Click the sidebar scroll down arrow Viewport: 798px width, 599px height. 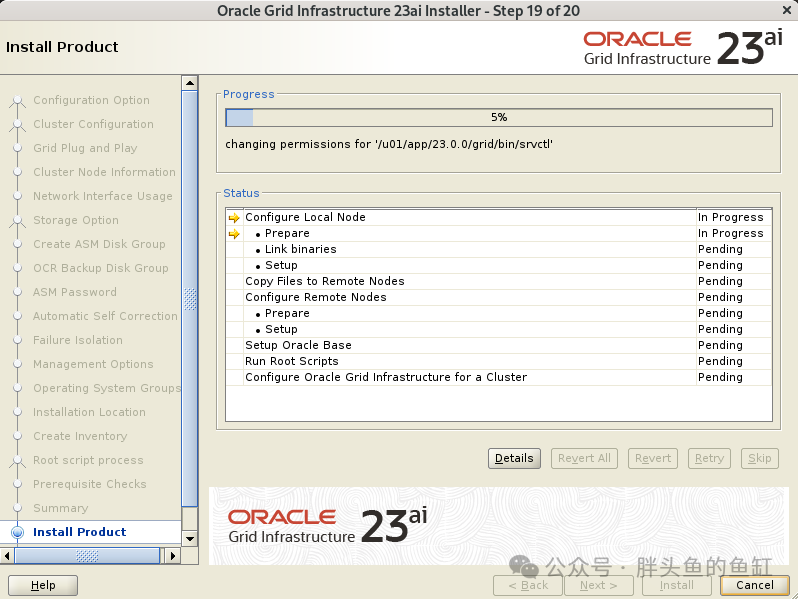pos(190,538)
